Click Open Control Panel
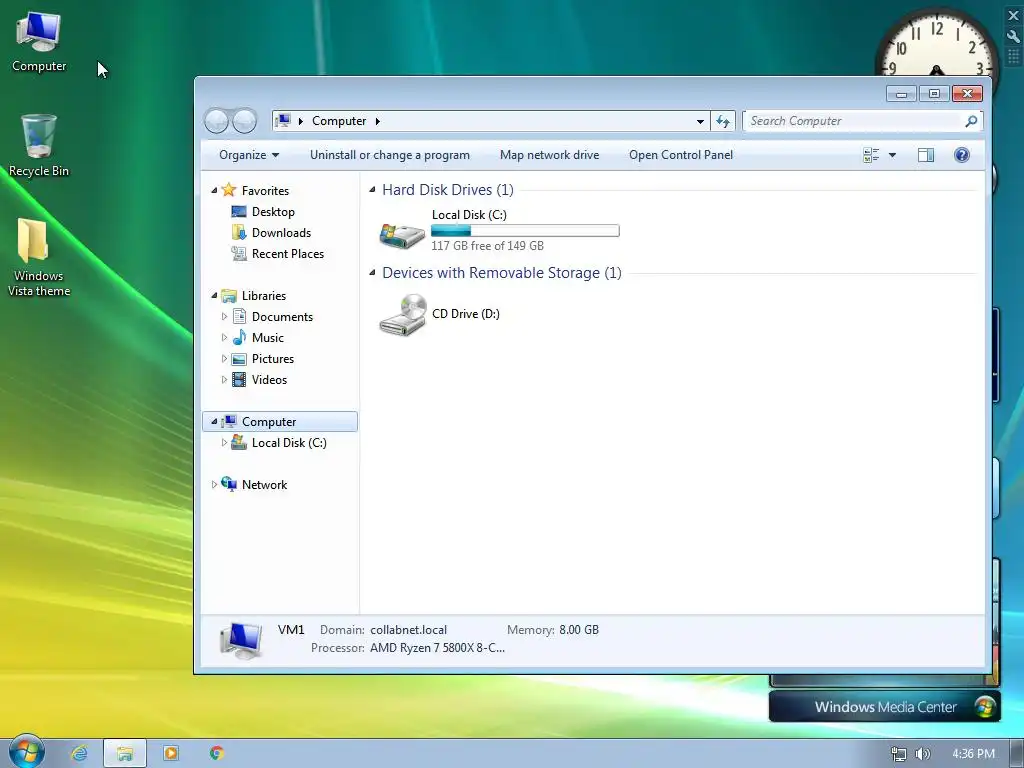This screenshot has width=1024, height=768. [680, 155]
